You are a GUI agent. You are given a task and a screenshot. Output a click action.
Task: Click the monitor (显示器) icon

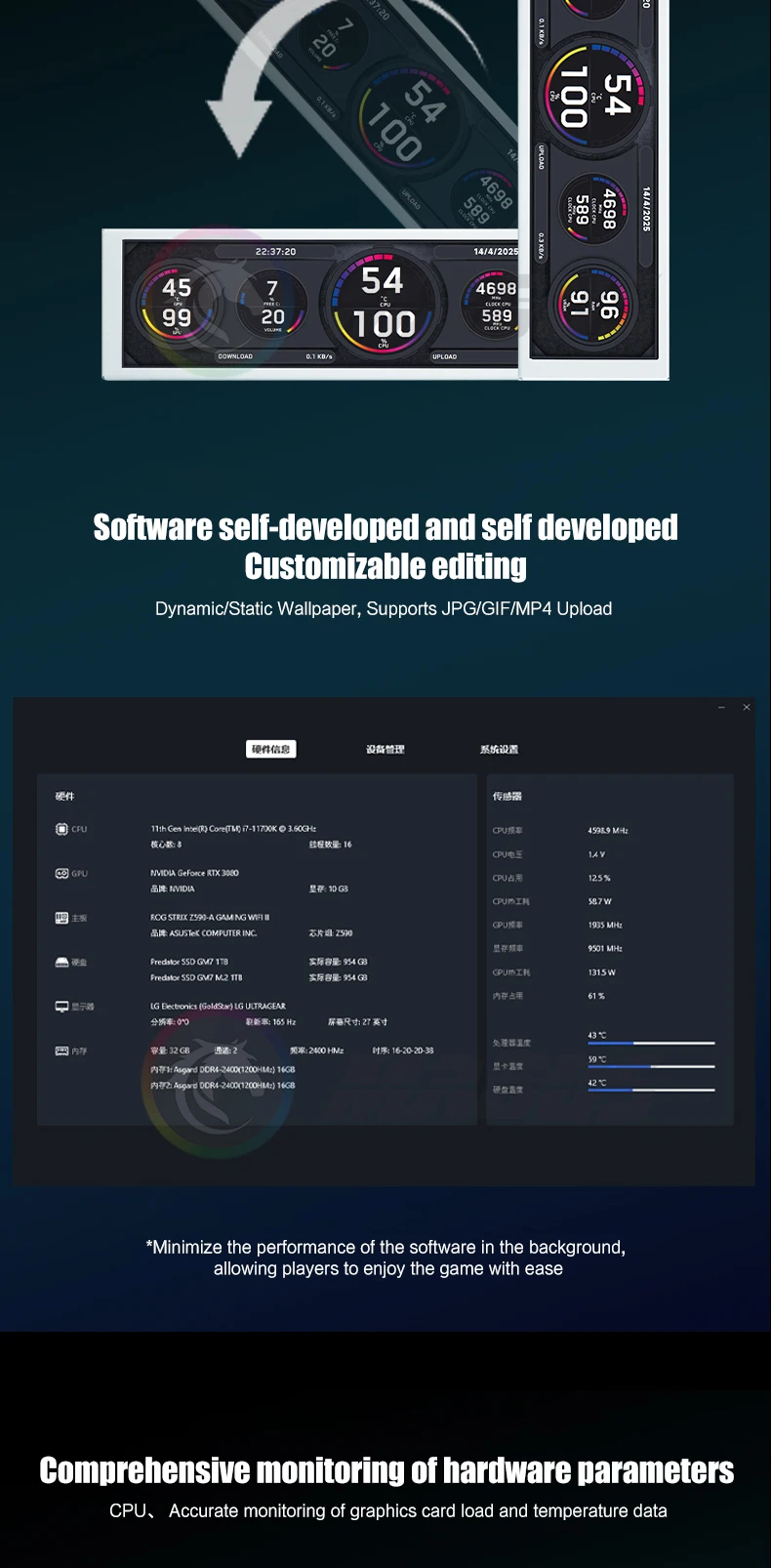[x=61, y=1006]
